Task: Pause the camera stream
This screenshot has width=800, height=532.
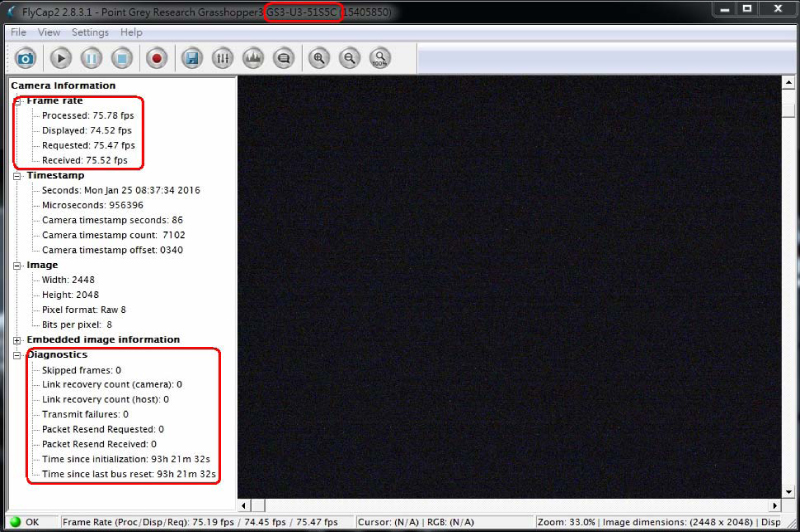Action: point(91,58)
